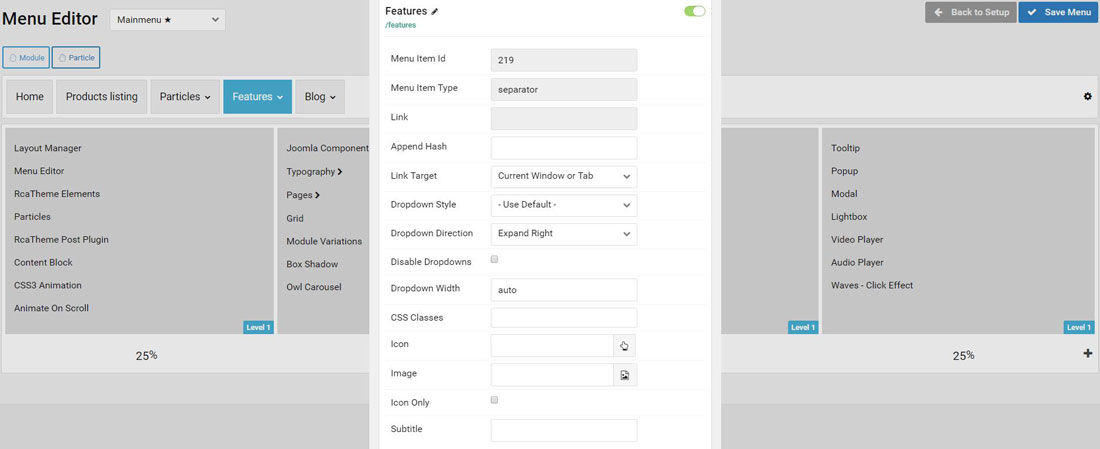The image size is (1100, 449).
Task: Open the icon picker for Icon field
Action: point(624,346)
